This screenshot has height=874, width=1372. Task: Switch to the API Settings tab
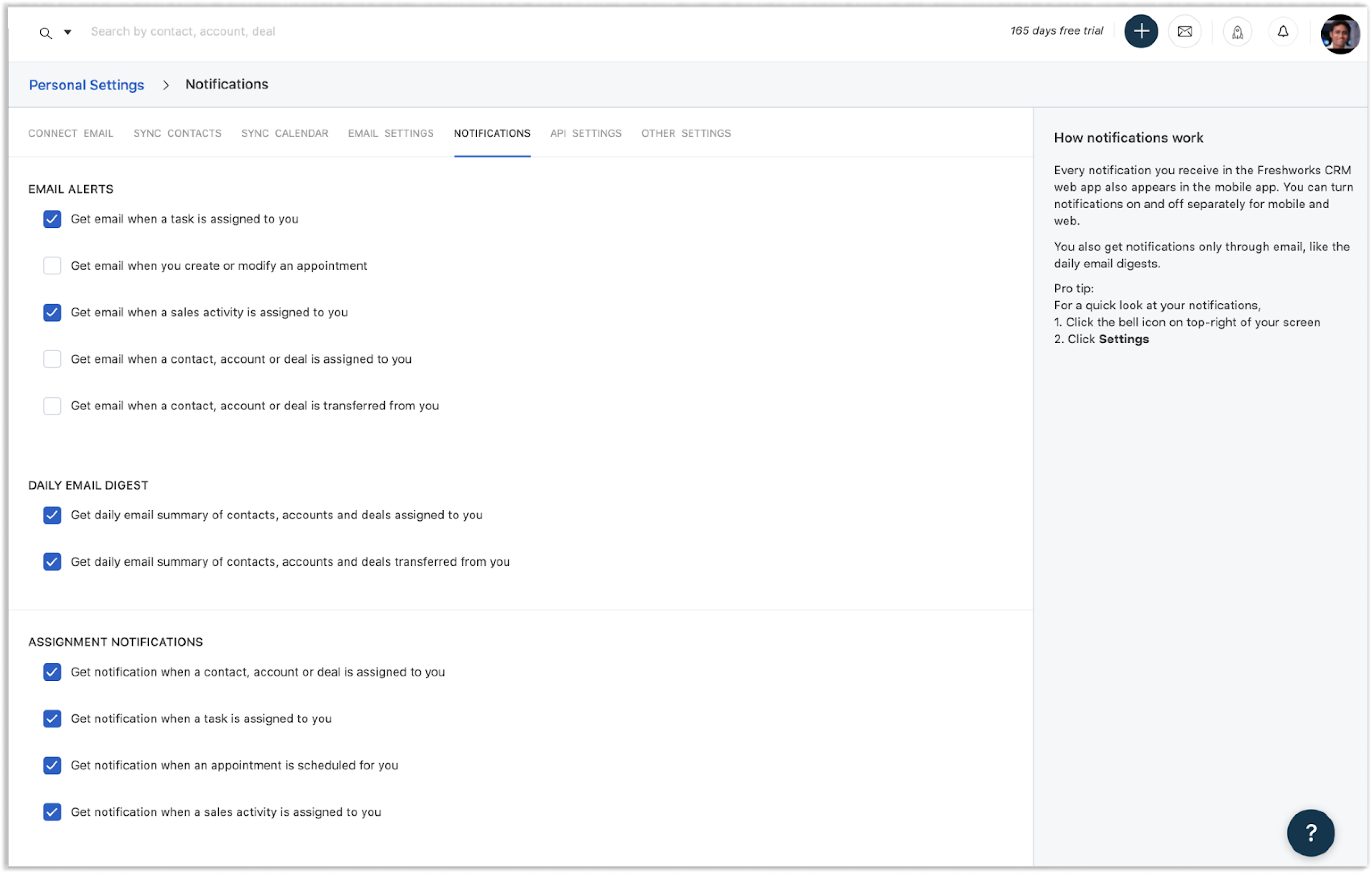(x=585, y=134)
